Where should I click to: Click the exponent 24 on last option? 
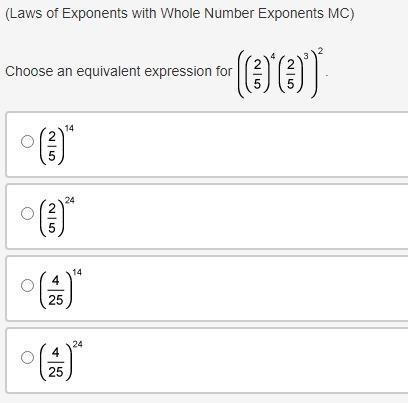click(x=77, y=344)
